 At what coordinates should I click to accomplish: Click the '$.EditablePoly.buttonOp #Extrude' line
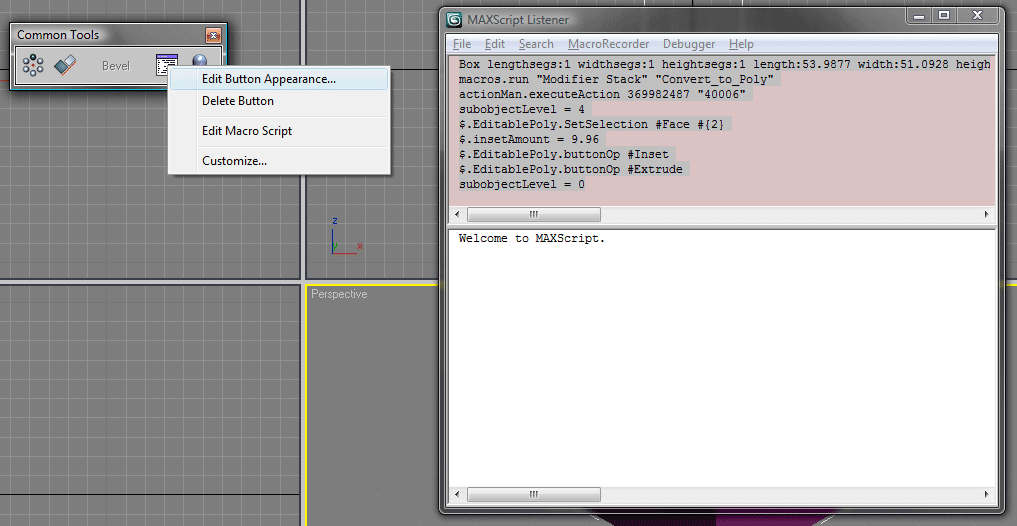pos(571,169)
